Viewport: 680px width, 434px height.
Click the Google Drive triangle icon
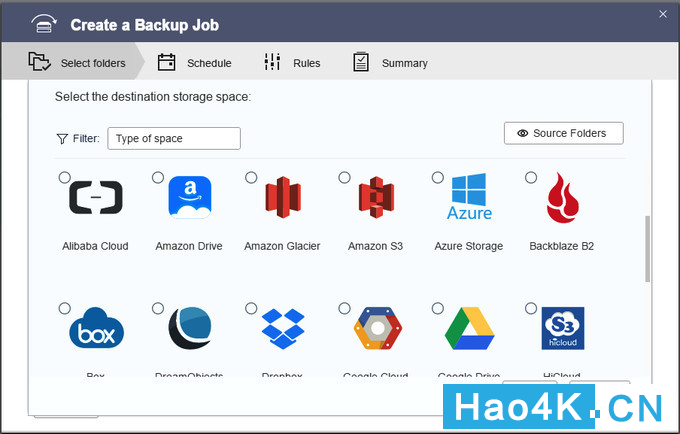point(470,328)
